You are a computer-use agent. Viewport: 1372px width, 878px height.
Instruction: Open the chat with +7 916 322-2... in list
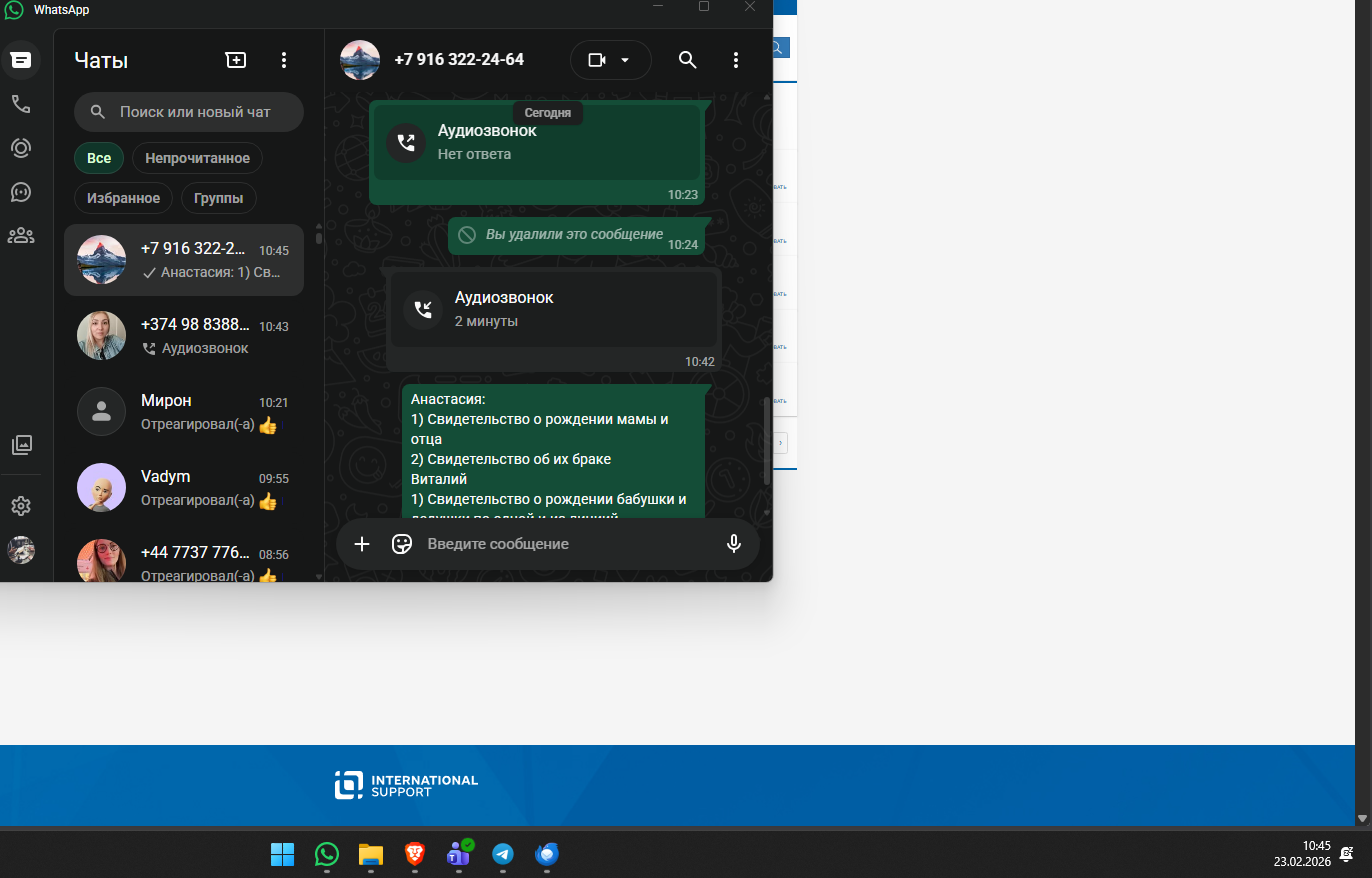tap(184, 260)
